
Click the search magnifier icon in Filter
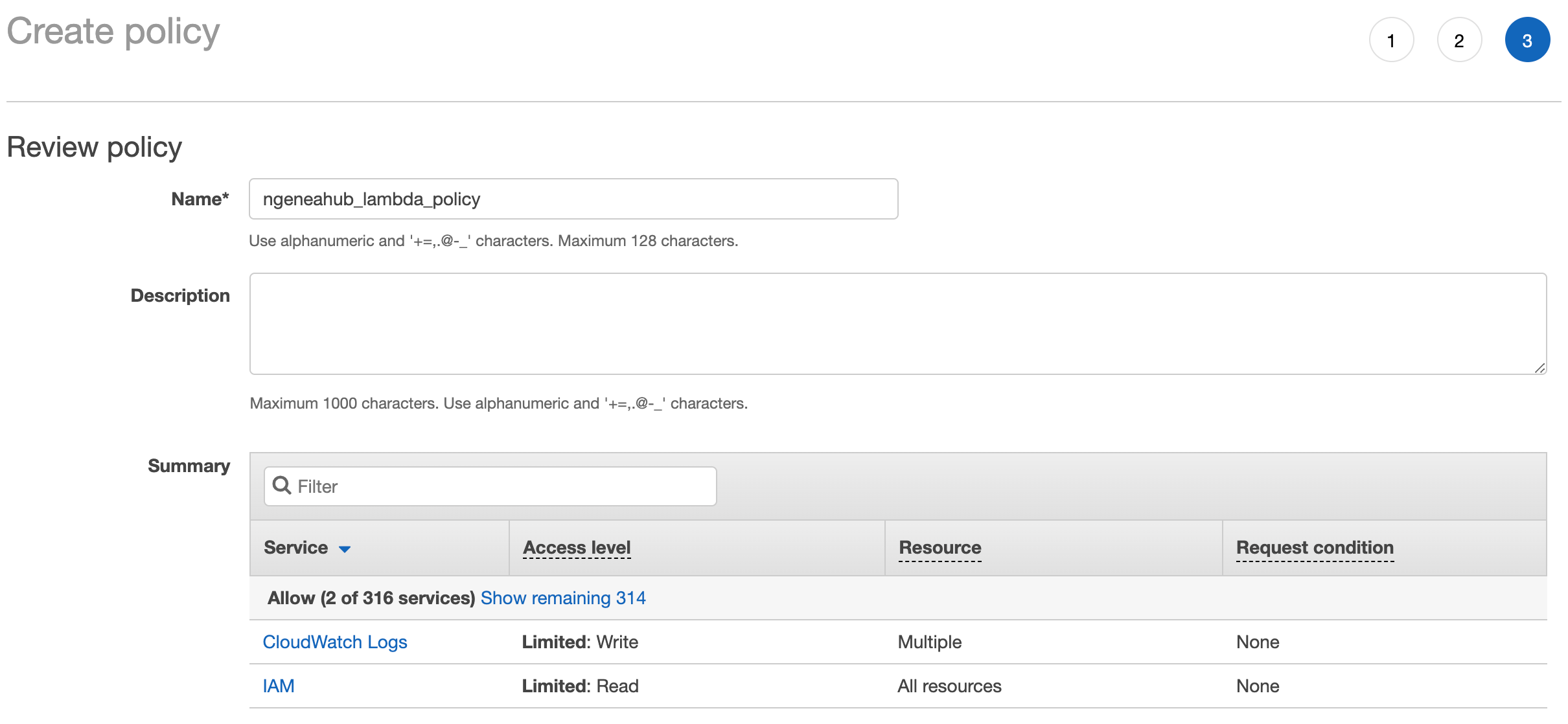(x=281, y=485)
